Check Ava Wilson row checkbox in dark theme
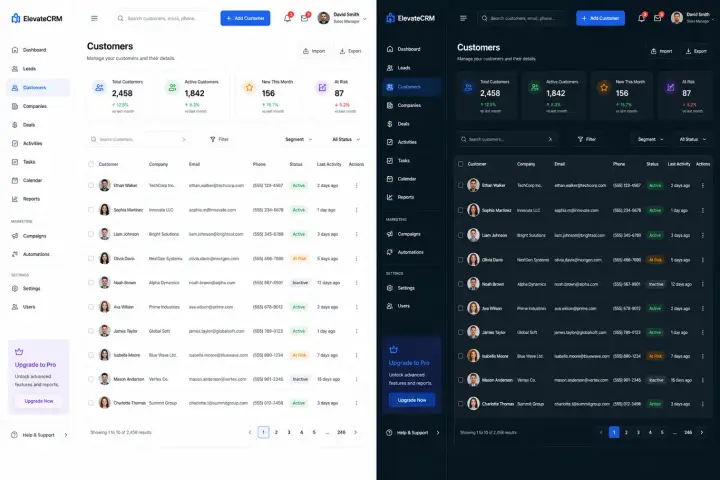 tap(461, 308)
